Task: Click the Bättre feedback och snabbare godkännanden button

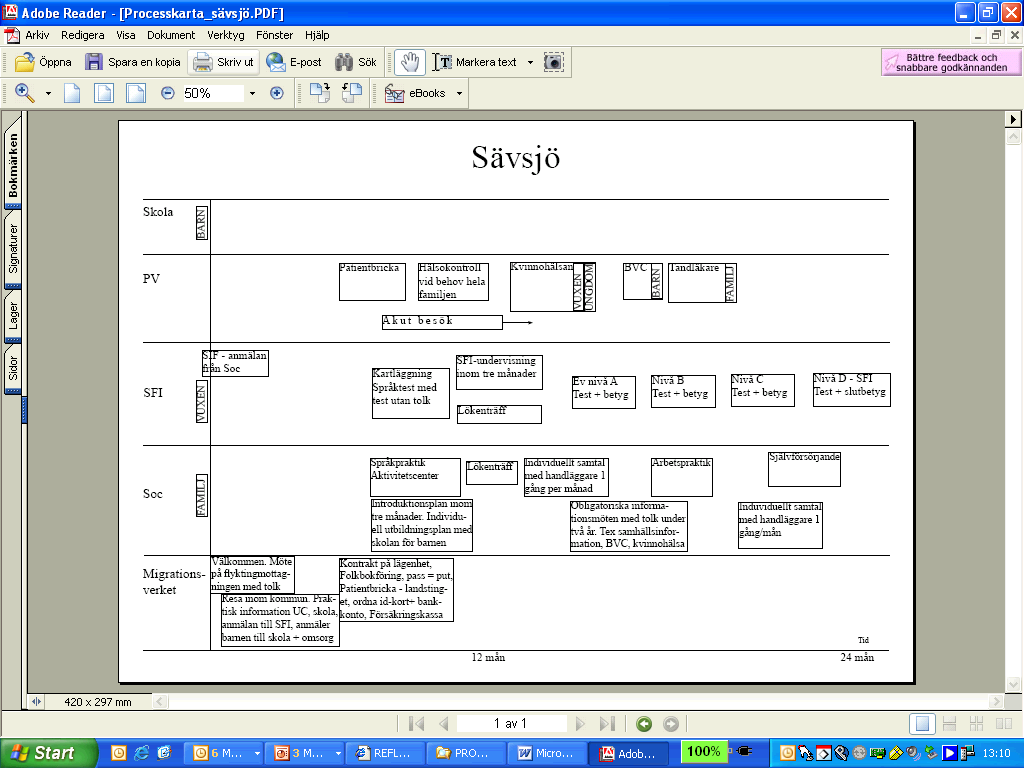Action: tap(951, 62)
